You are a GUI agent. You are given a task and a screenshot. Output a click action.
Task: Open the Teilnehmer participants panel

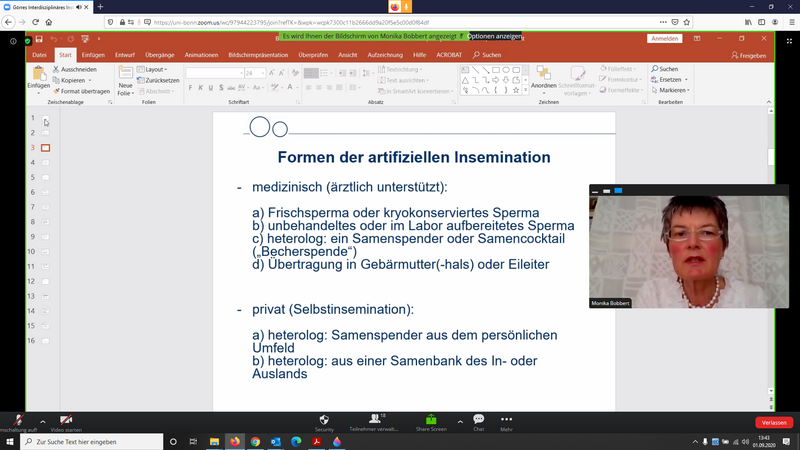[x=375, y=418]
